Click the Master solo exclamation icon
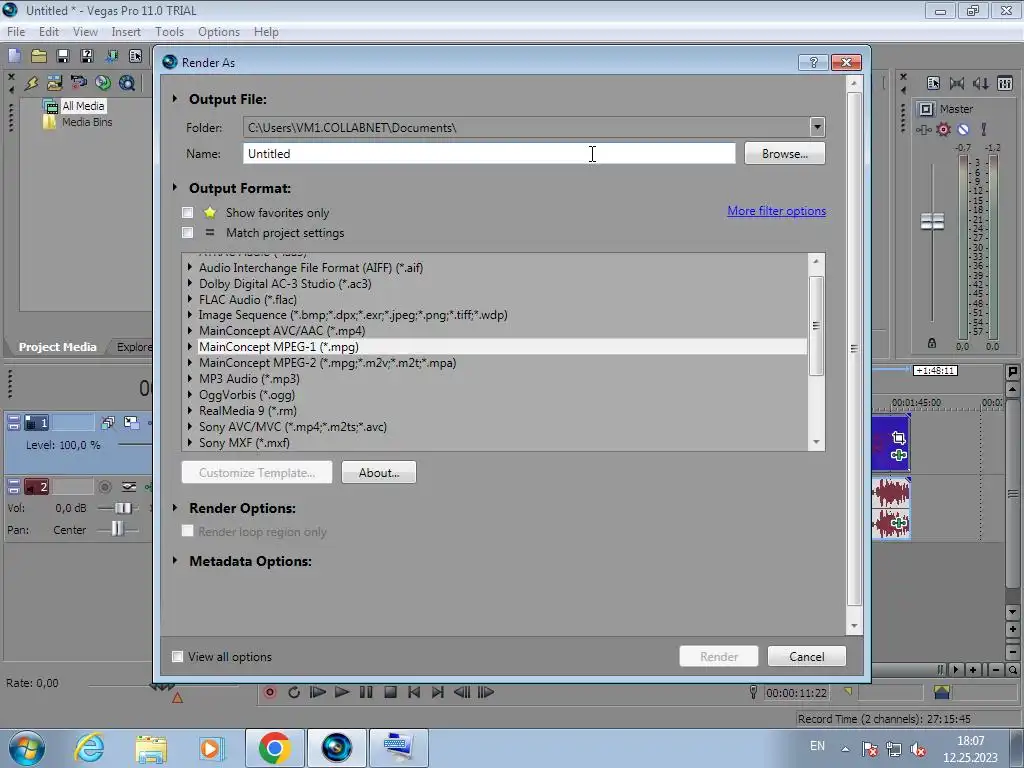This screenshot has width=1024, height=768. (x=984, y=129)
